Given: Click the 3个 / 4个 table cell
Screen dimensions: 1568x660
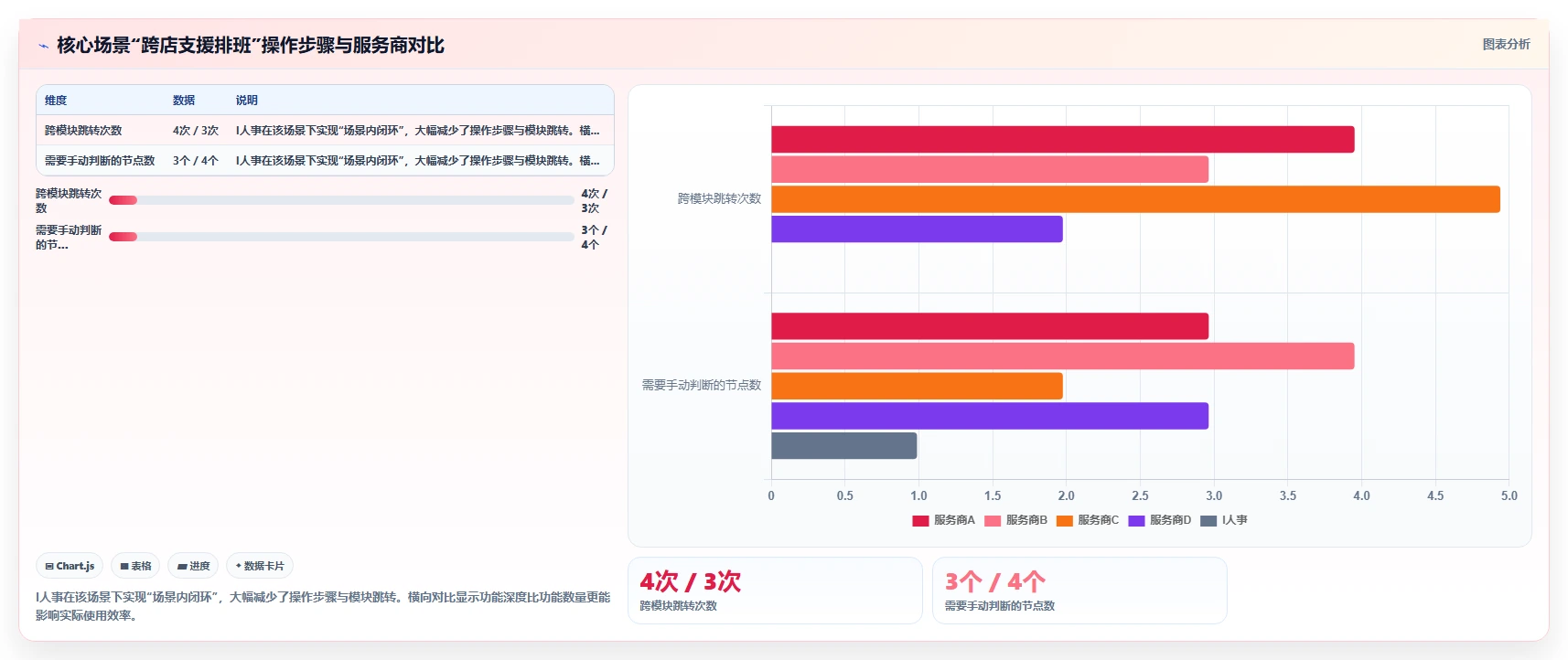Looking at the screenshot, I should point(196,161).
